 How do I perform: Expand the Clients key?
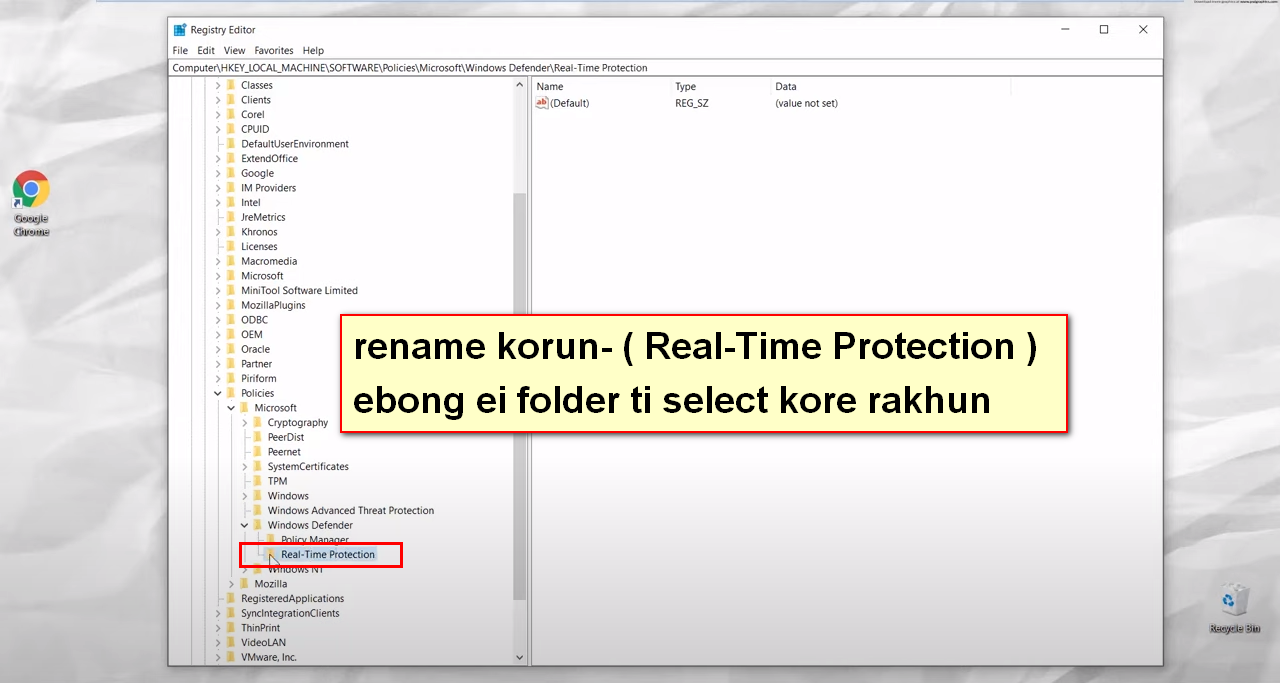click(x=218, y=100)
